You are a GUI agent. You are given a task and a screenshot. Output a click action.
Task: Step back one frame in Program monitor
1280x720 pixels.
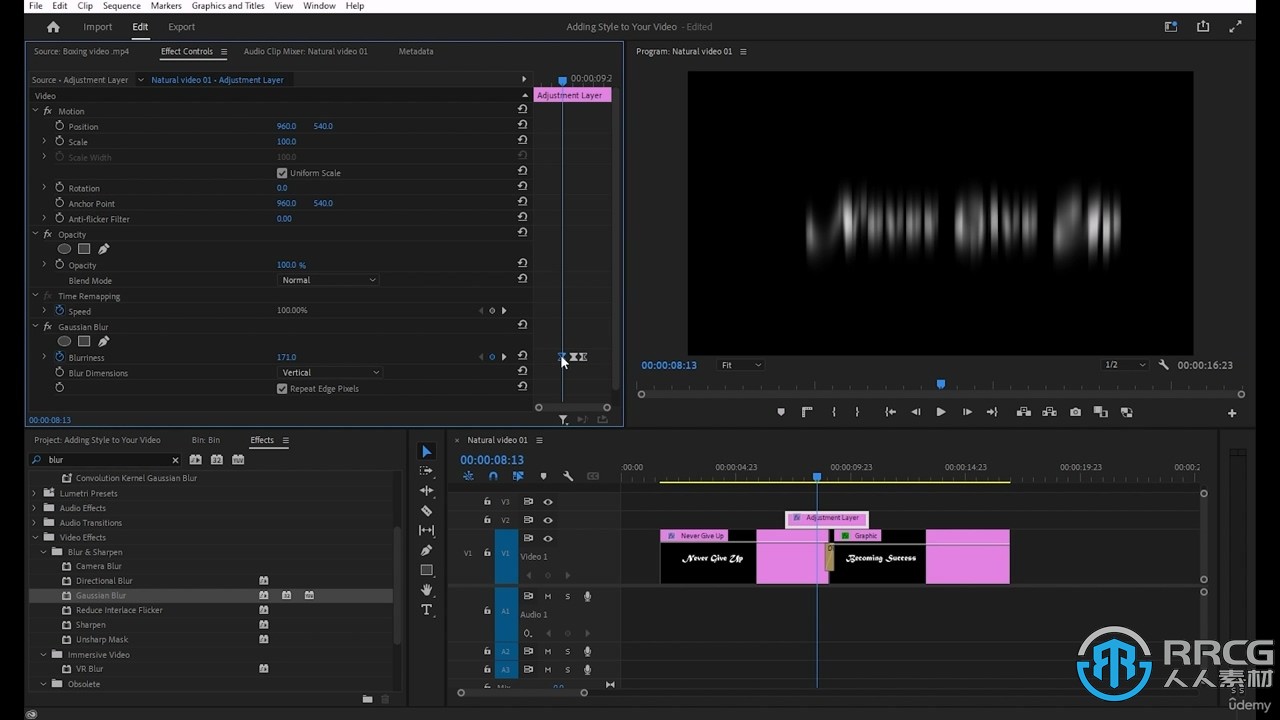pos(915,412)
